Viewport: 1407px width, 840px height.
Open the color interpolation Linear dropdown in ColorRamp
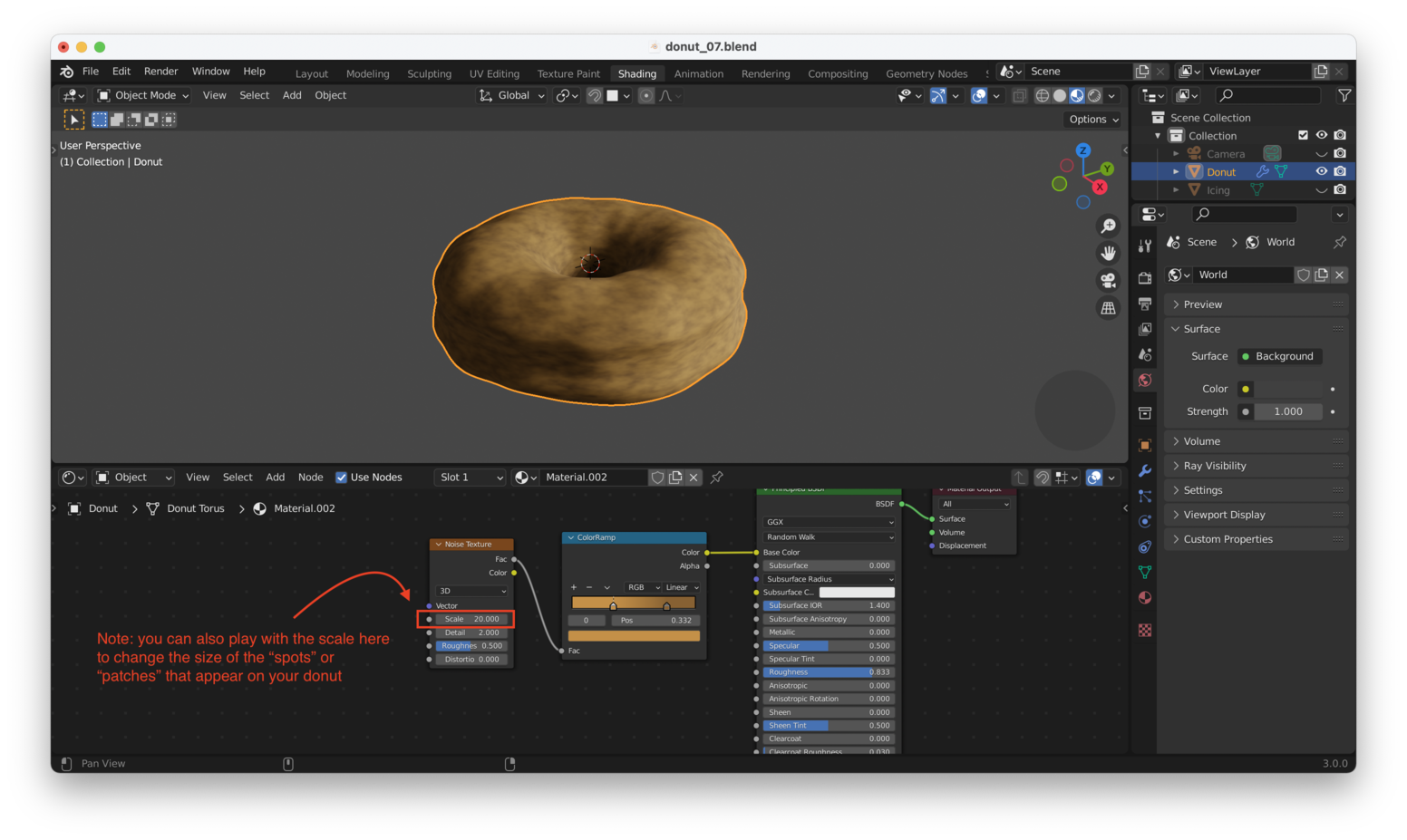click(681, 587)
